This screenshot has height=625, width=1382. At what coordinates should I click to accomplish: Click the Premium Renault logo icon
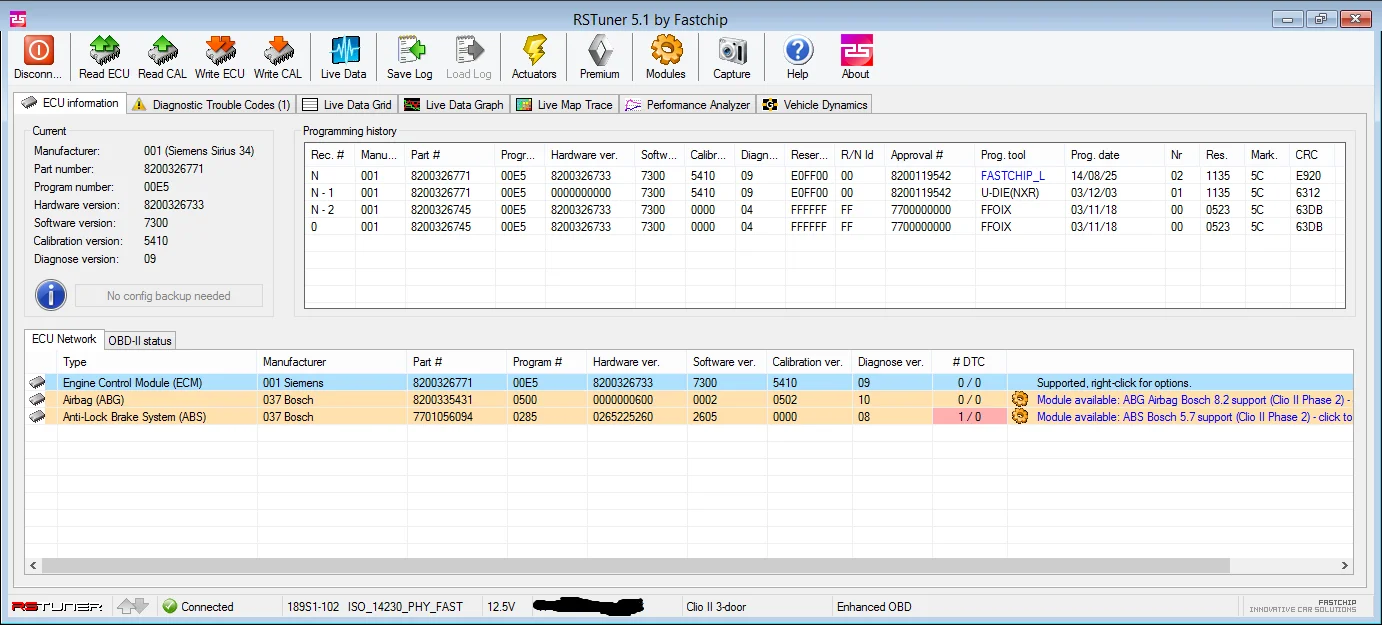coord(600,50)
